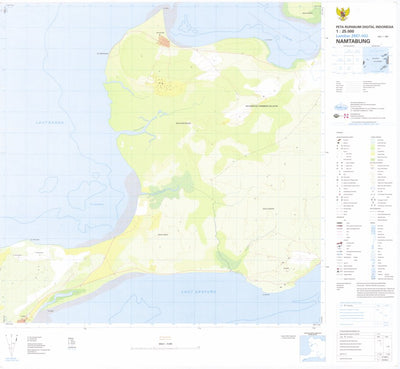Select the 1 : 25.000 scale text

344,31
